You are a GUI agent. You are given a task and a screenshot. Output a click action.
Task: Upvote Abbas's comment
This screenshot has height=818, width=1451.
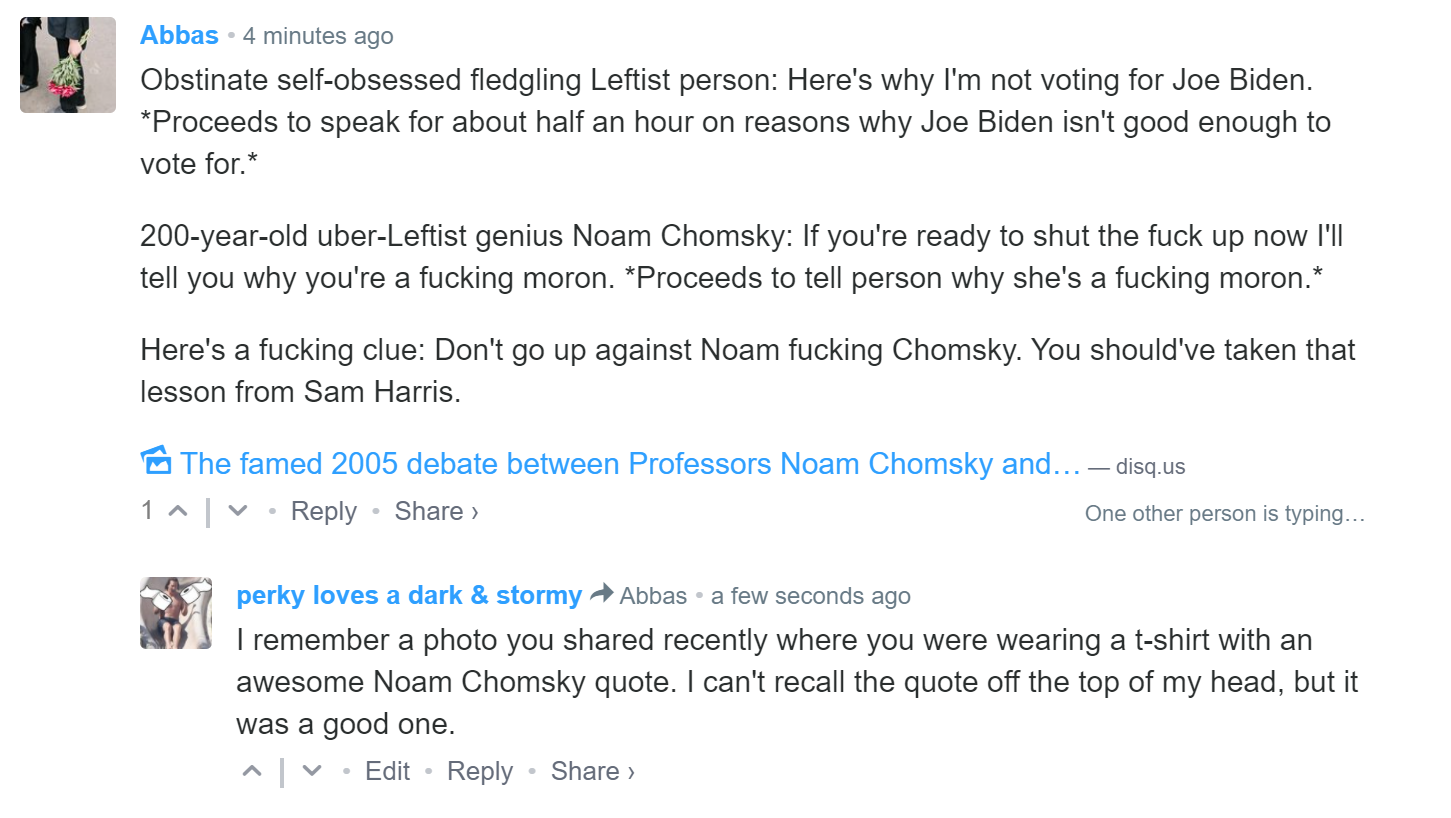click(x=178, y=511)
